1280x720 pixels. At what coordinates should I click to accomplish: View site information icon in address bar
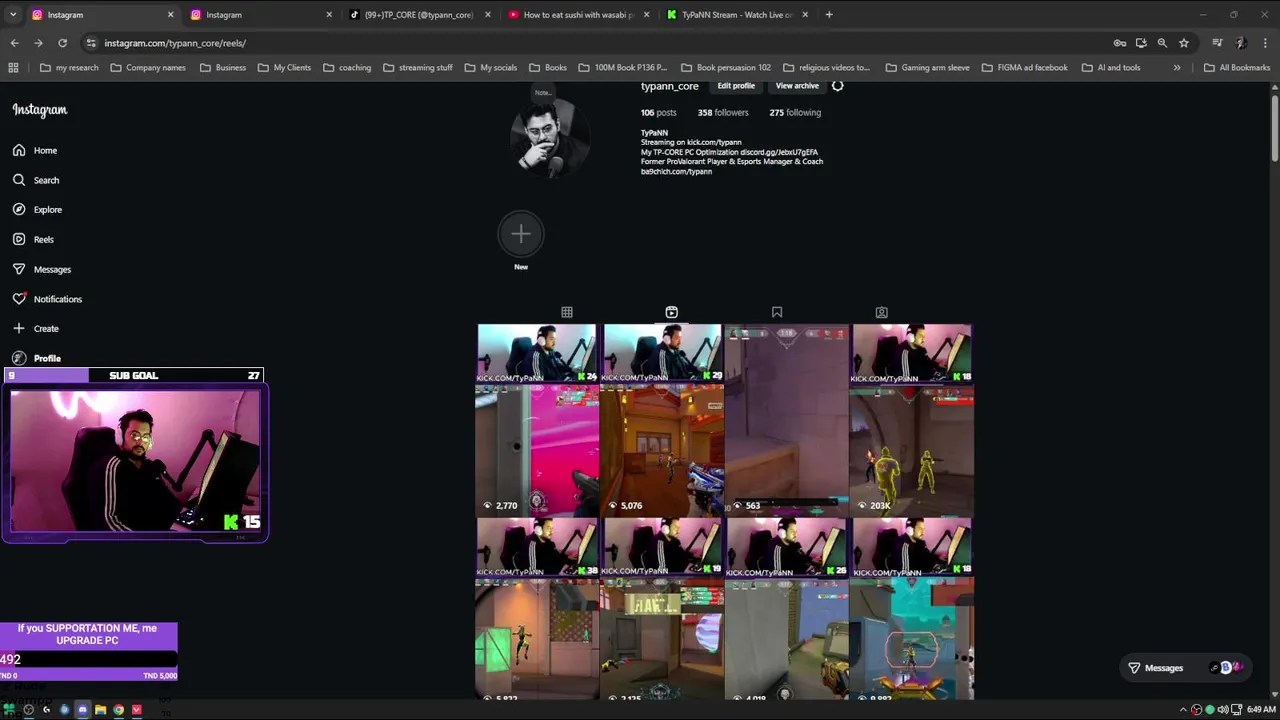91,43
